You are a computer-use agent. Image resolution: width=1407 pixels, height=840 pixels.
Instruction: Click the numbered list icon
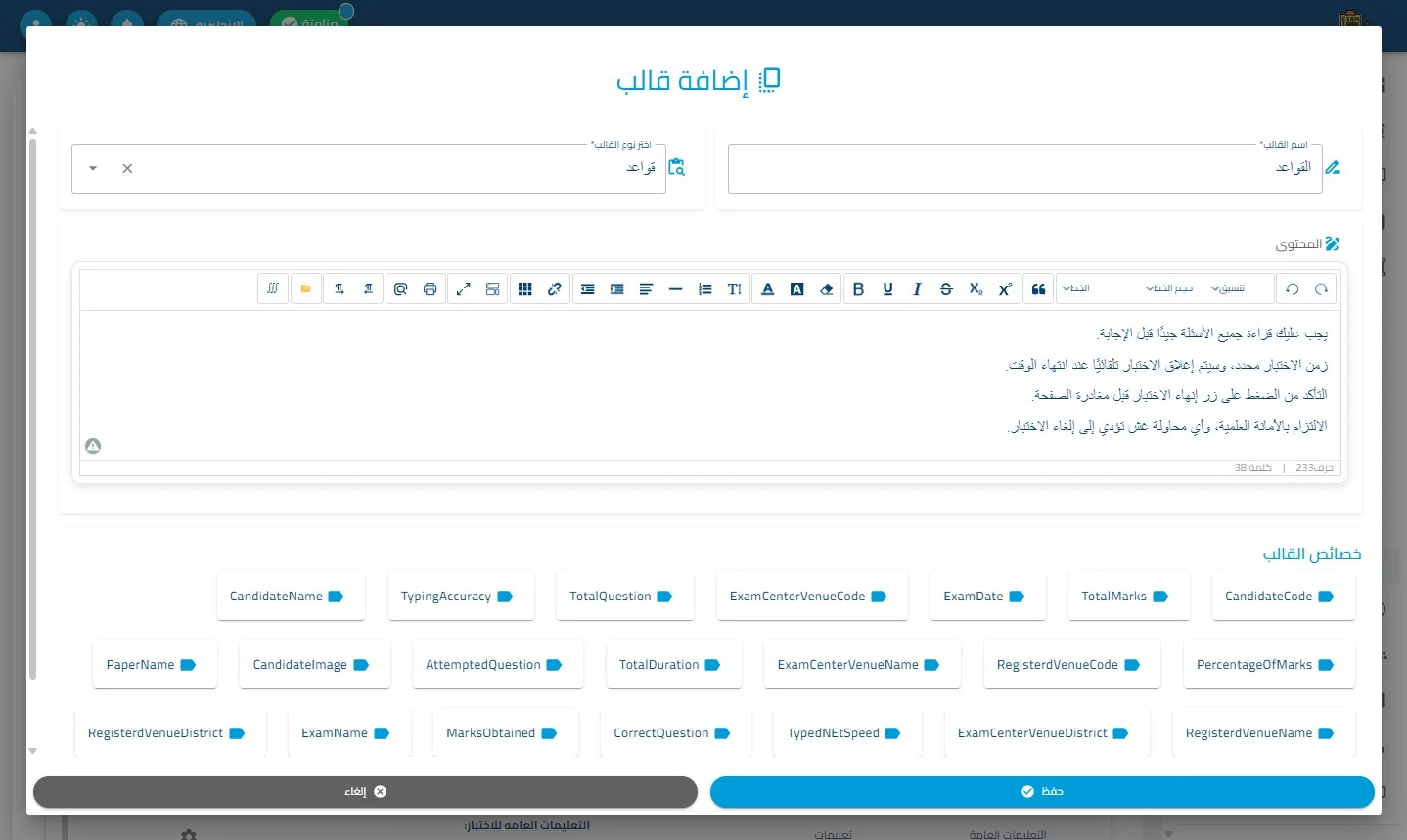click(704, 289)
